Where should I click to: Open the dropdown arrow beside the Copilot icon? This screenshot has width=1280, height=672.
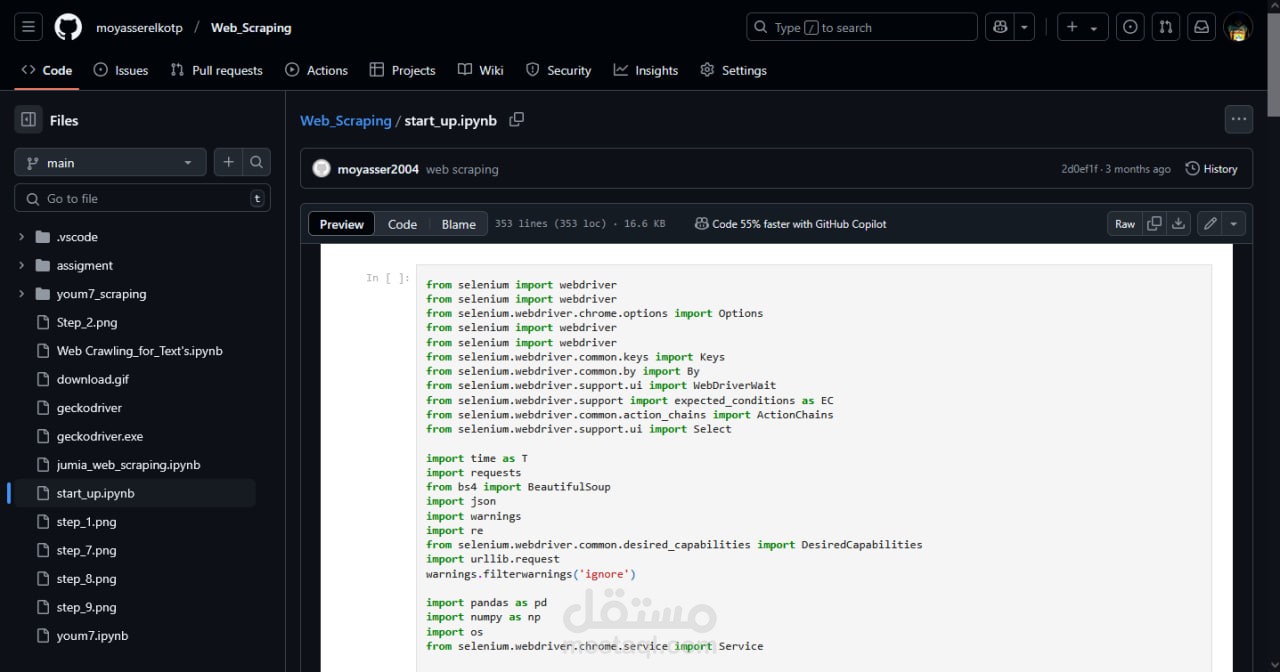[1024, 27]
